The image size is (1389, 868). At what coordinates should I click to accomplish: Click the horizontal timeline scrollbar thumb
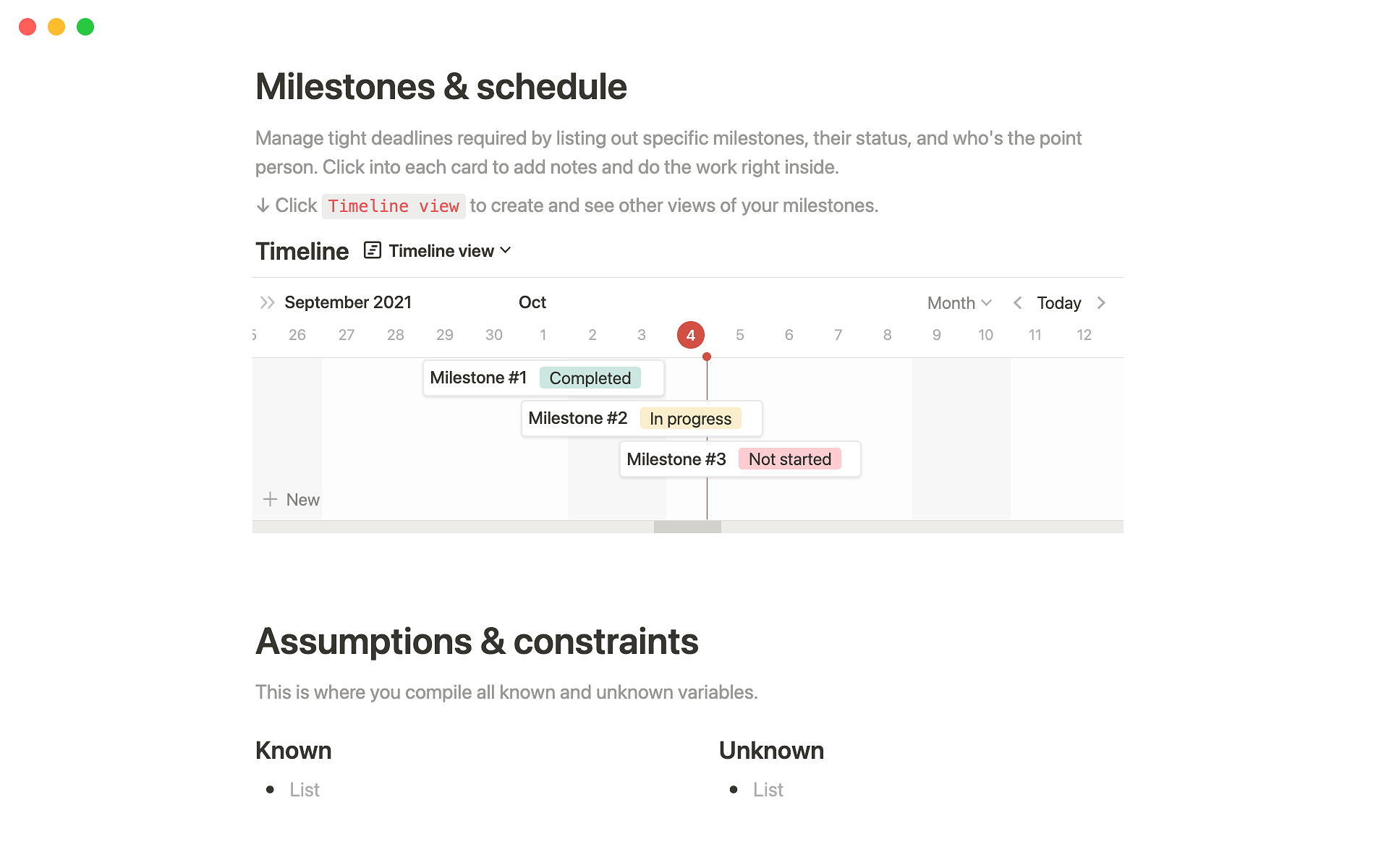point(687,527)
